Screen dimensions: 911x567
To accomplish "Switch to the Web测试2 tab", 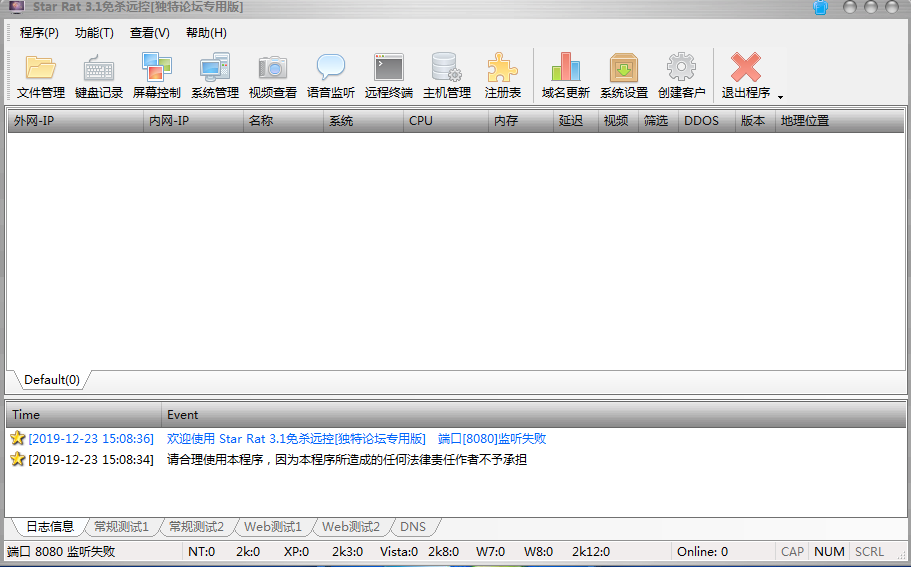I will click(x=351, y=526).
